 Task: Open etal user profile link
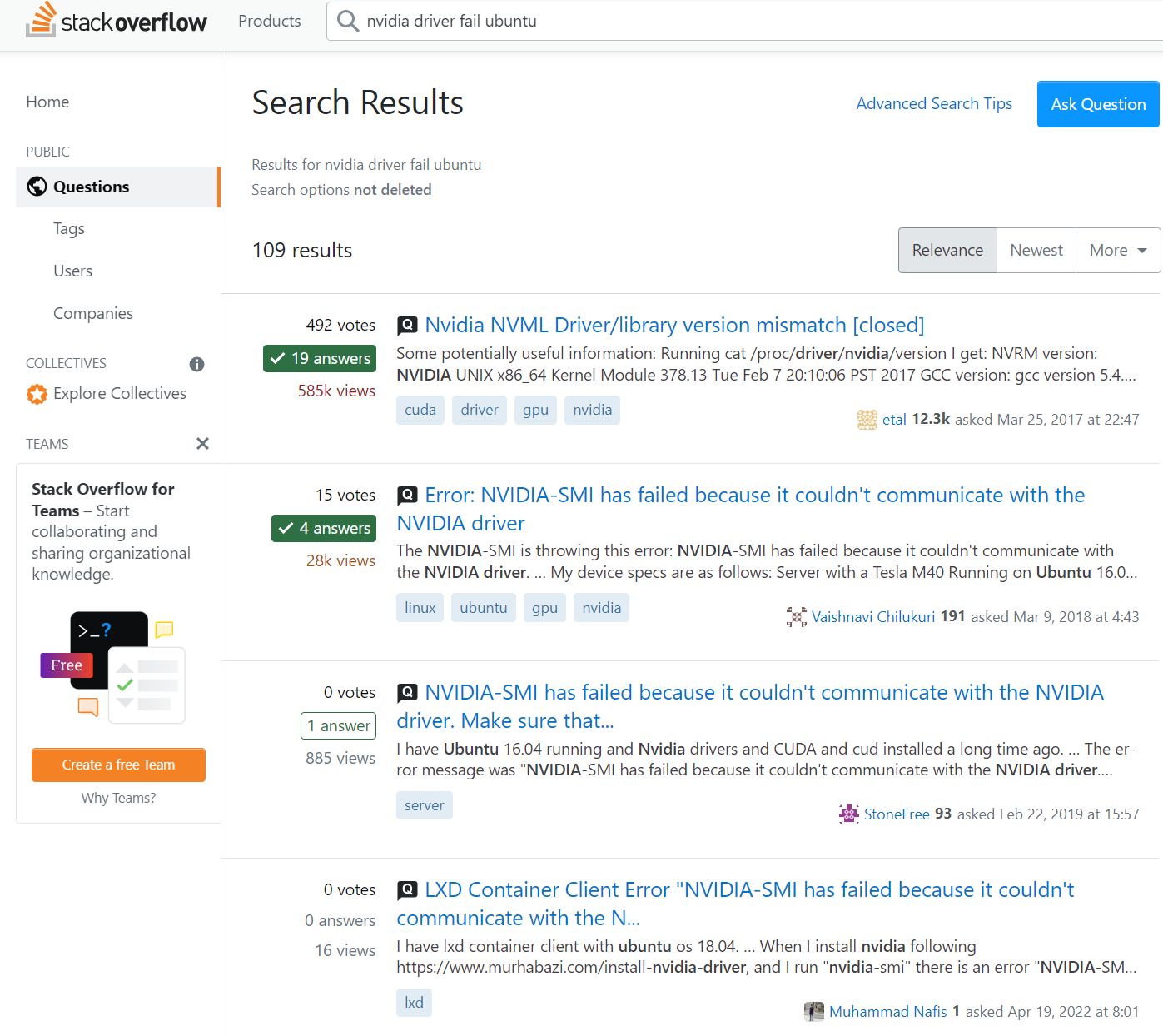click(x=894, y=420)
